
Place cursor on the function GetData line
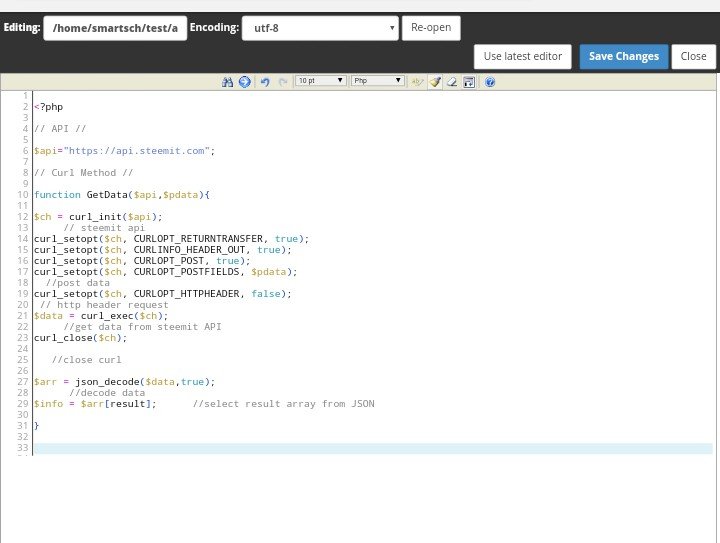(122, 195)
